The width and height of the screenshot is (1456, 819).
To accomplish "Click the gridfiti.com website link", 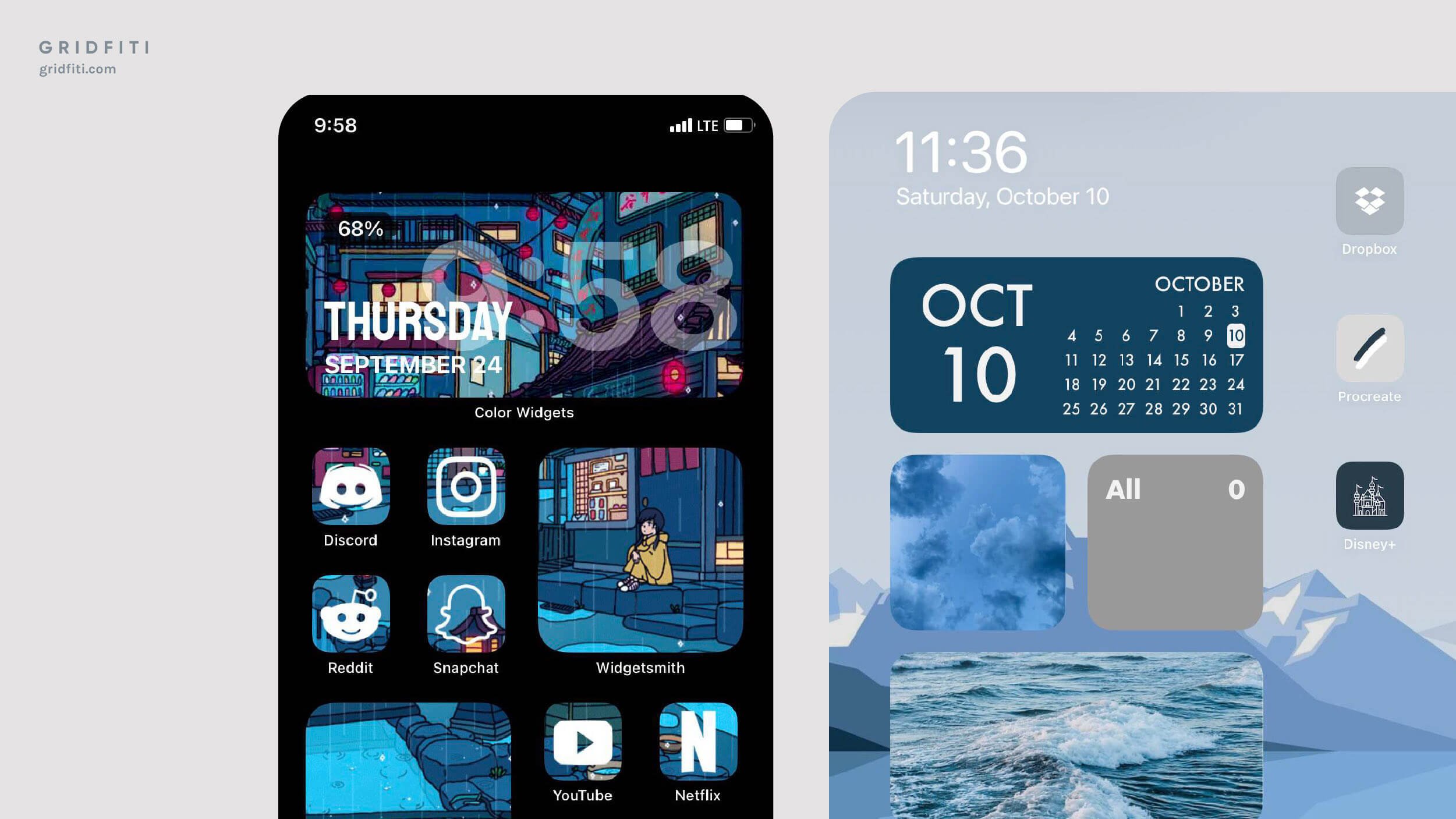I will 78,69.
